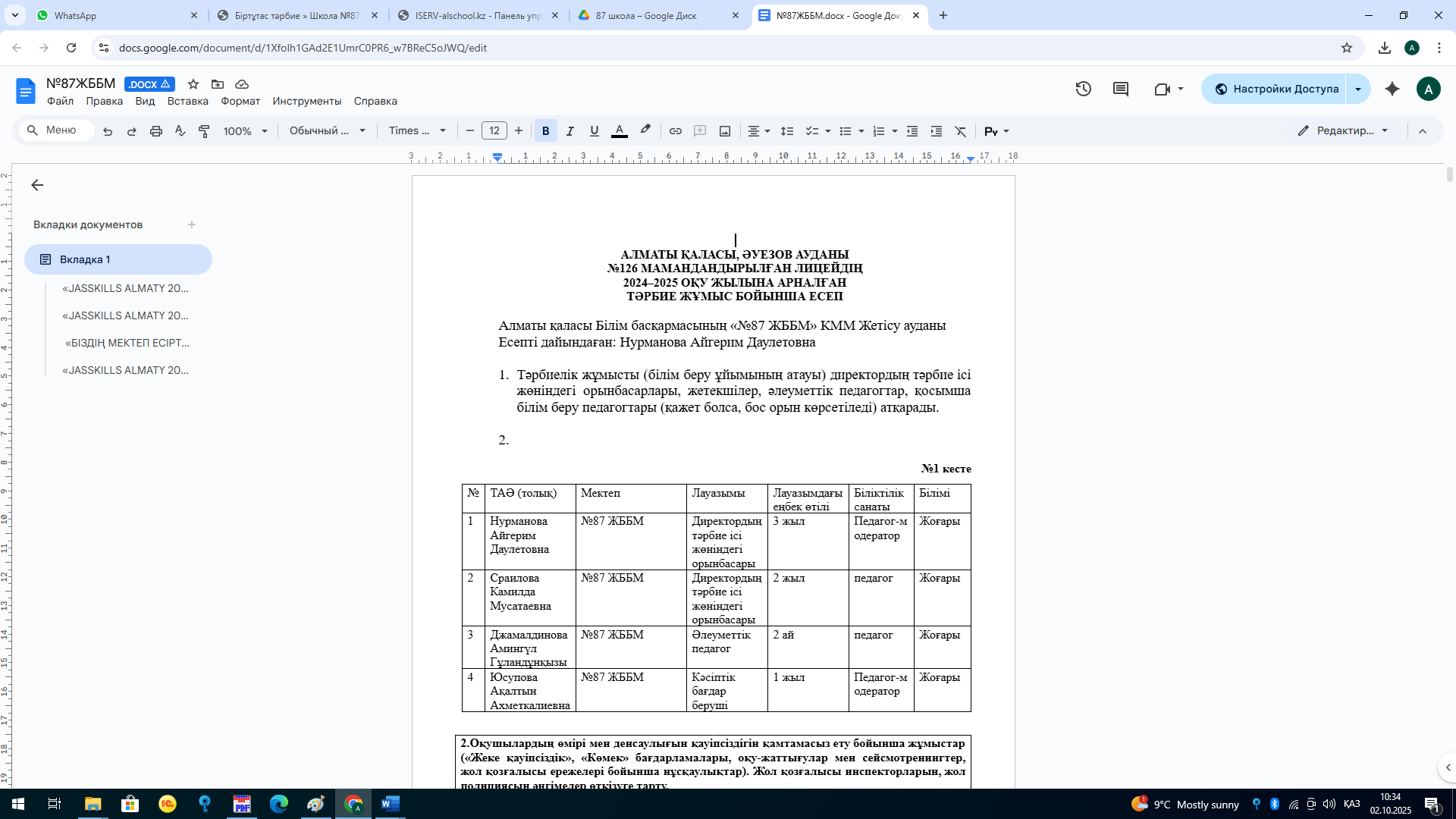1456x819 pixels.
Task: Add a comment from the toolbar
Action: (700, 131)
